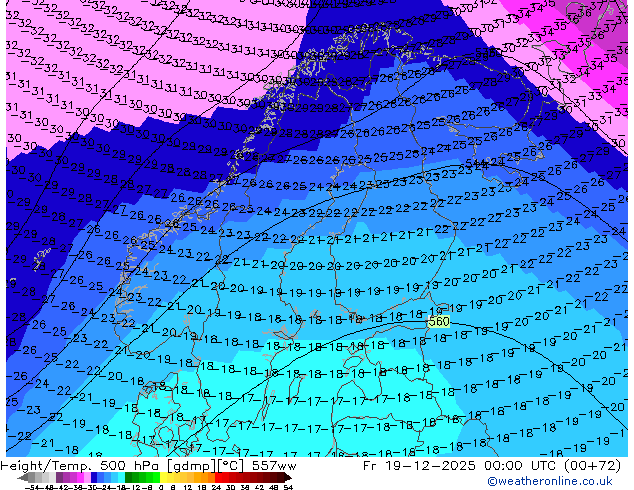The height and width of the screenshot is (490, 634).
Task: Click the bright green swatch in the legend
Action: 156,477
